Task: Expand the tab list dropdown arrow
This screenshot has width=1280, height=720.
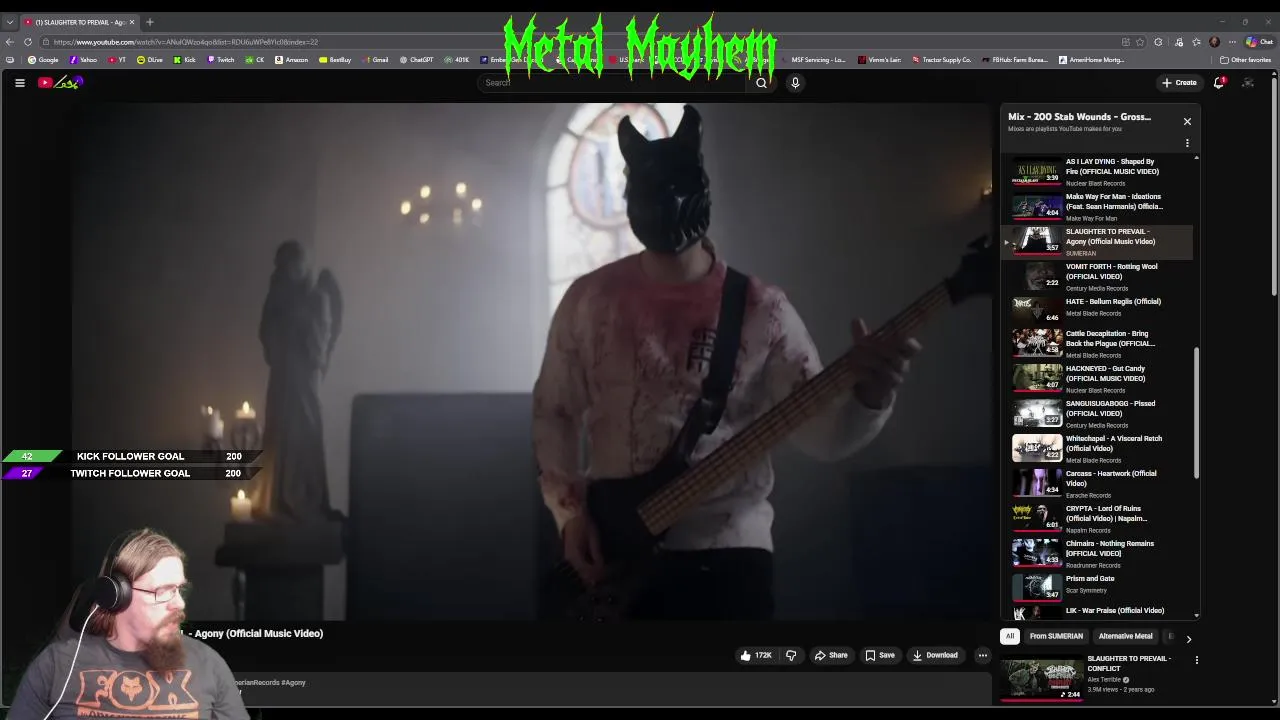Action: coord(10,22)
